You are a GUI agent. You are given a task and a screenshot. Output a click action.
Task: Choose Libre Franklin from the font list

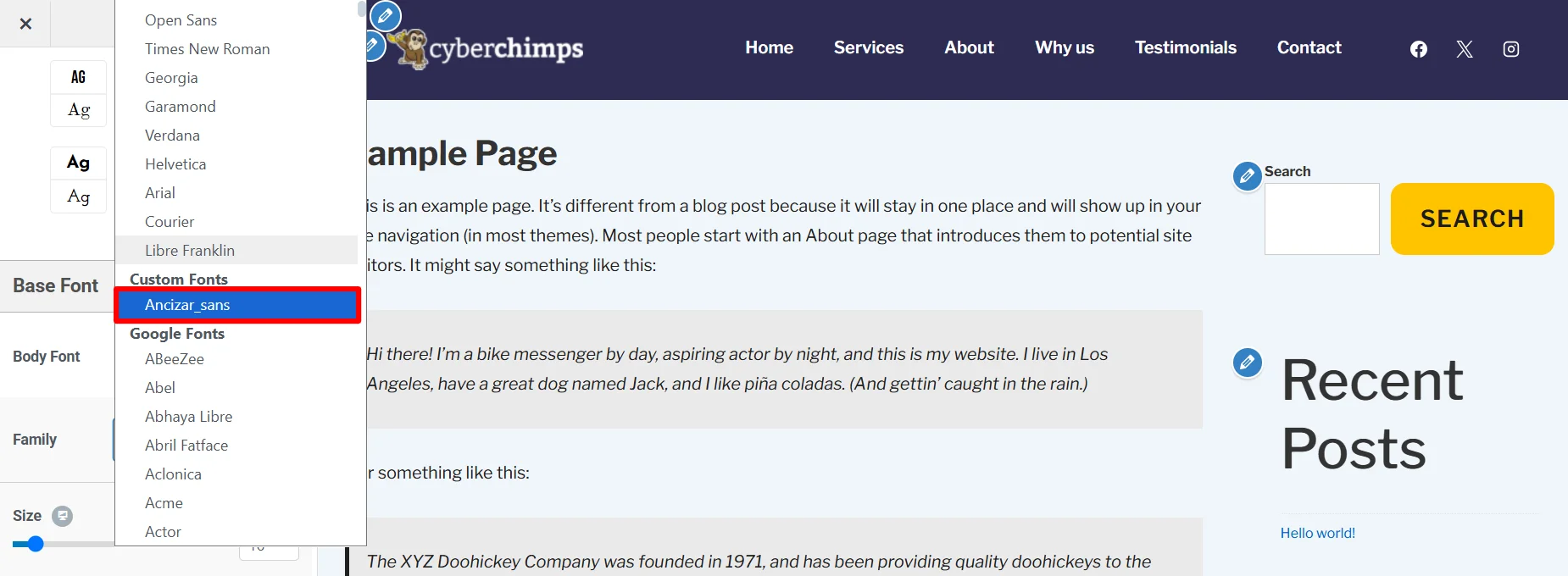point(237,251)
